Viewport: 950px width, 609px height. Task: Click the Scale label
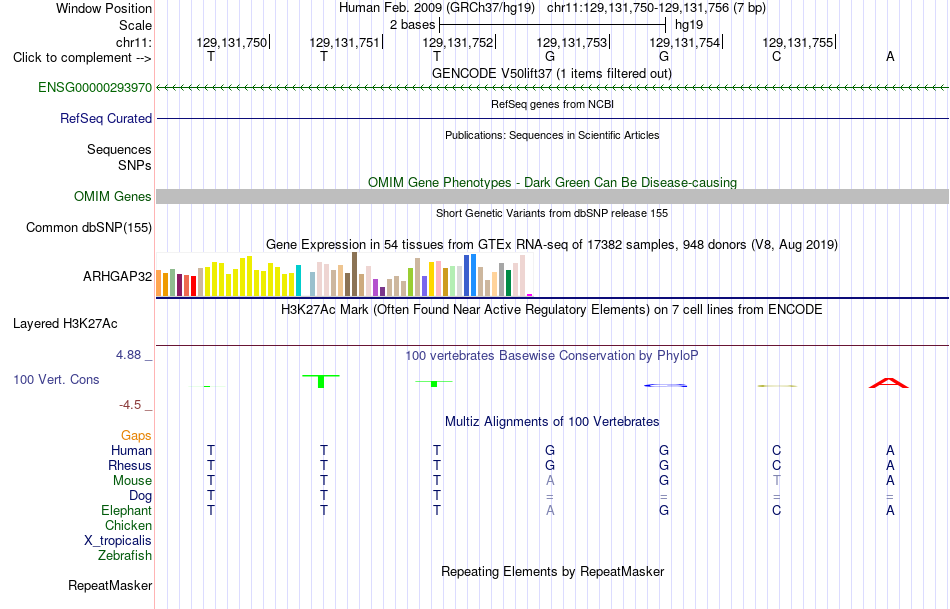(x=135, y=25)
